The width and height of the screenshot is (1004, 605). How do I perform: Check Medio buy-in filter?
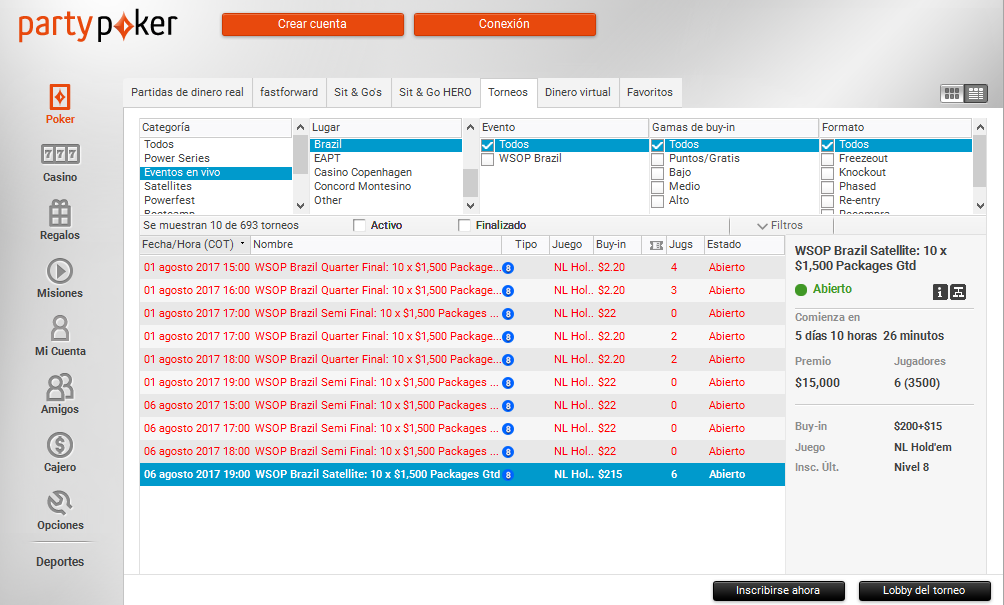pyautogui.click(x=657, y=188)
